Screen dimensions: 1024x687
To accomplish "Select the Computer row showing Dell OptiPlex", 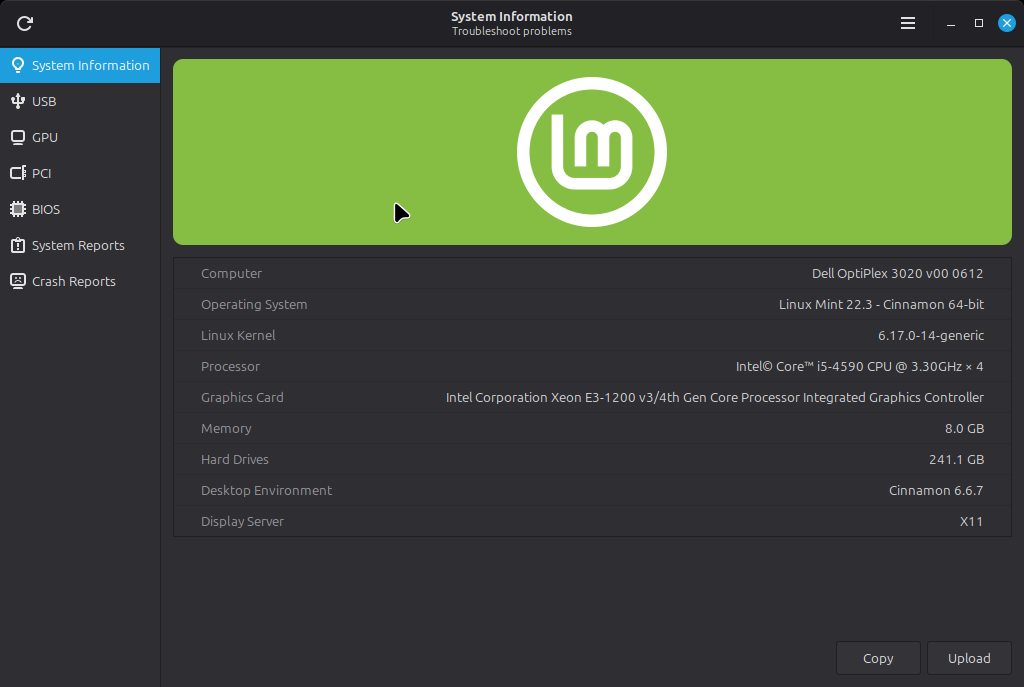I will (x=592, y=273).
